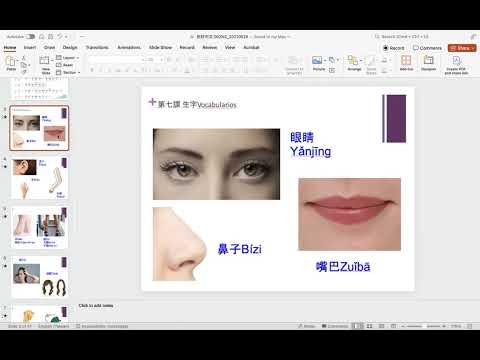This screenshot has height=360, width=480.
Task: Select the ear and arm slide thumbnail
Action: click(x=39, y=178)
